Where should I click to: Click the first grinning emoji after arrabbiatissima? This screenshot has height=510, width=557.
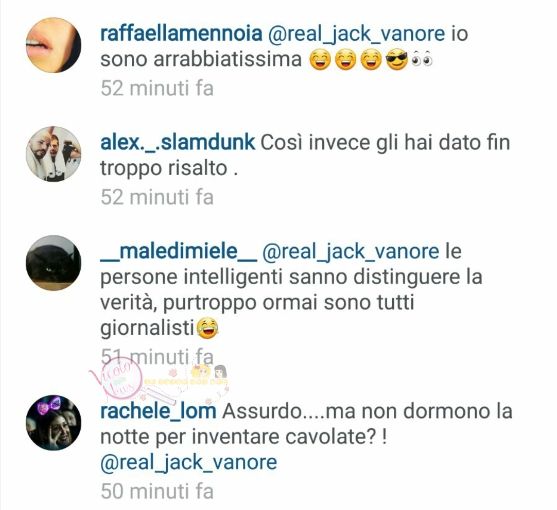320,60
